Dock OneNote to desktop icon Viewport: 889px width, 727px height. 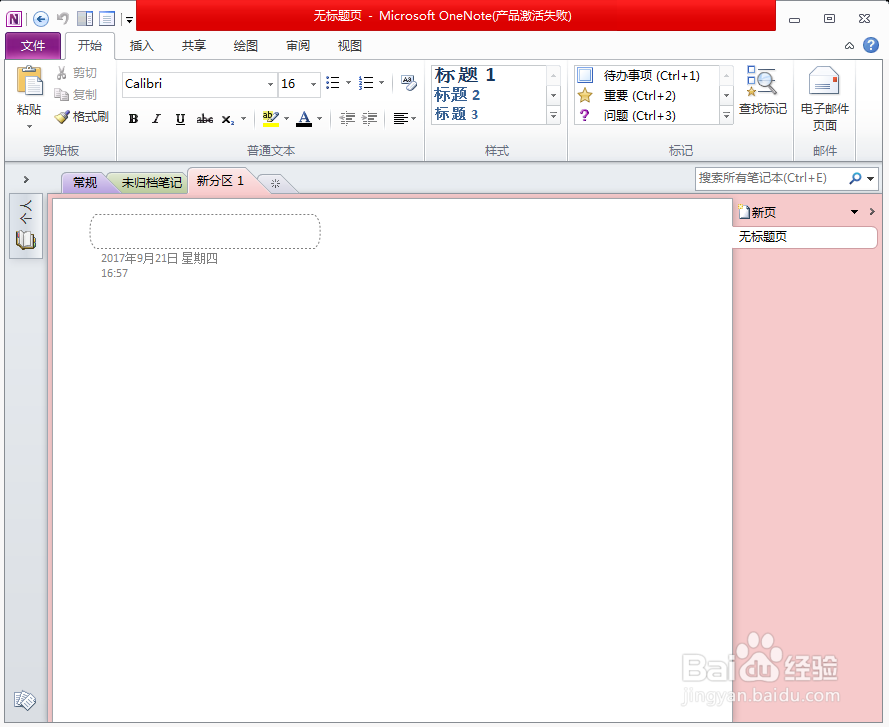pos(85,19)
